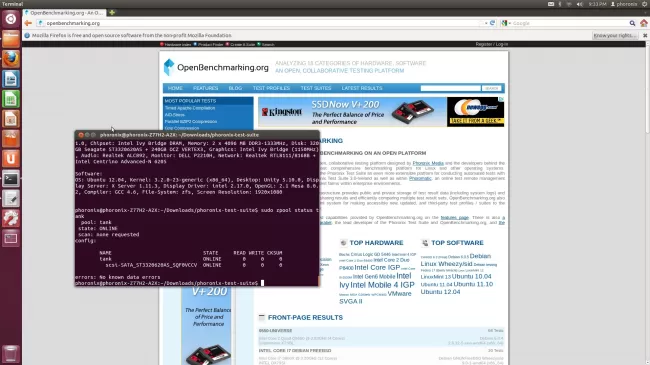The height and width of the screenshot is (365, 650).
Task: Open the BLOG navigation item
Action: [235, 88]
